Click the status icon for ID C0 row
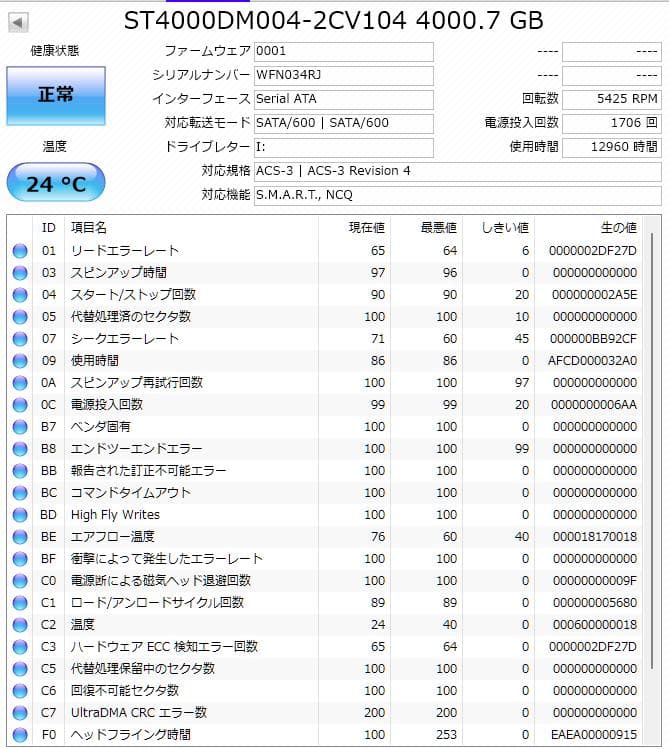The height and width of the screenshot is (749, 669). (x=20, y=581)
